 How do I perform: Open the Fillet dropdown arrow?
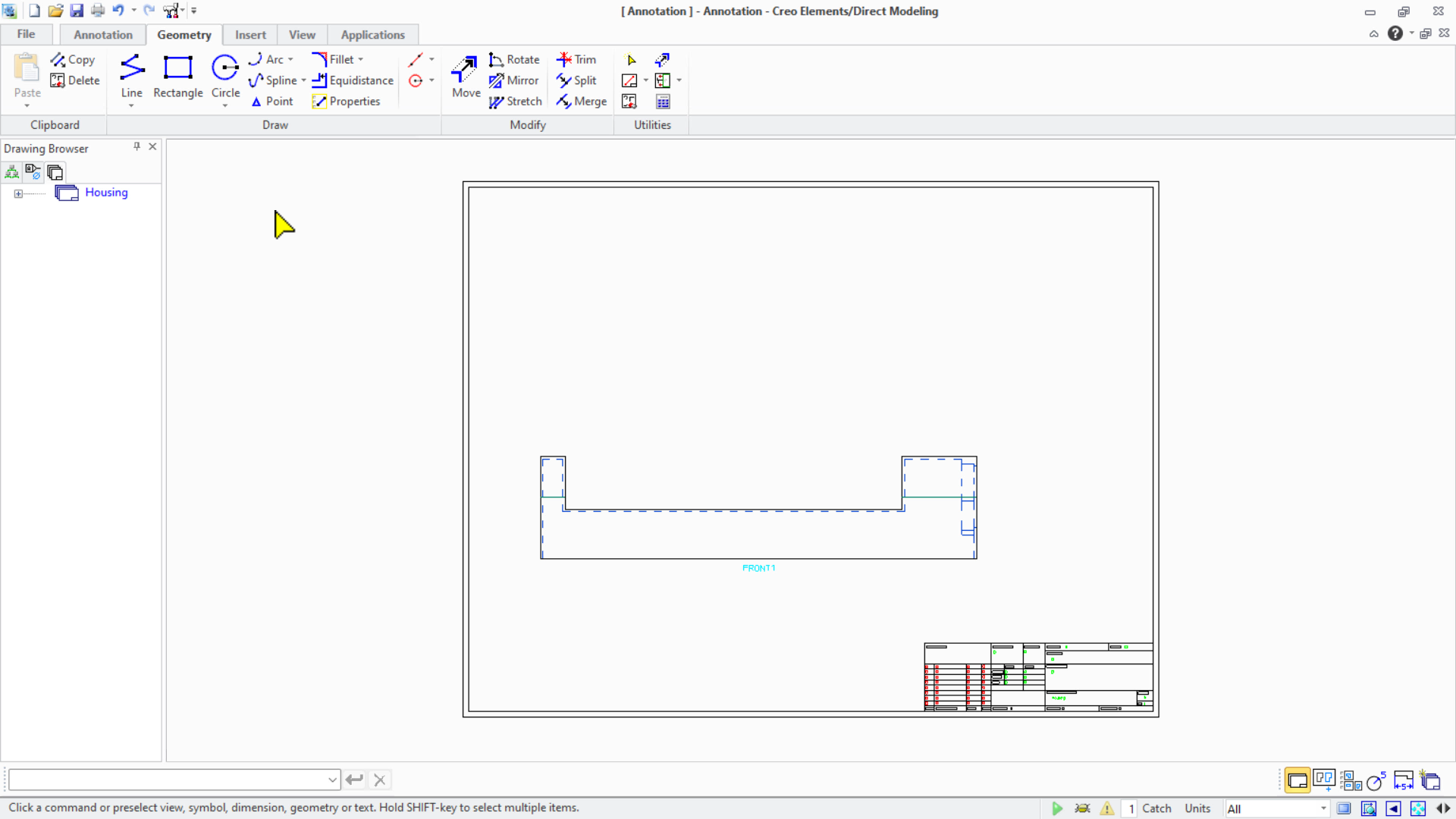coord(361,59)
